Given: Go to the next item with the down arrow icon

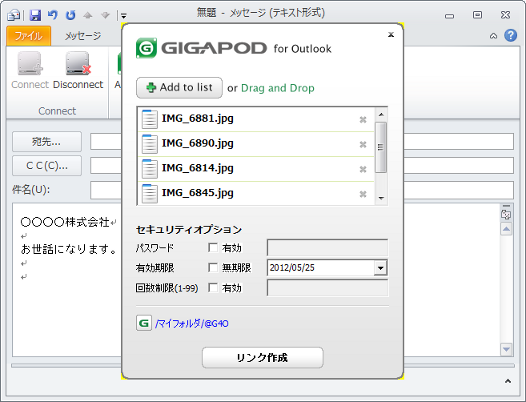Looking at the screenshot, I should (105, 15).
